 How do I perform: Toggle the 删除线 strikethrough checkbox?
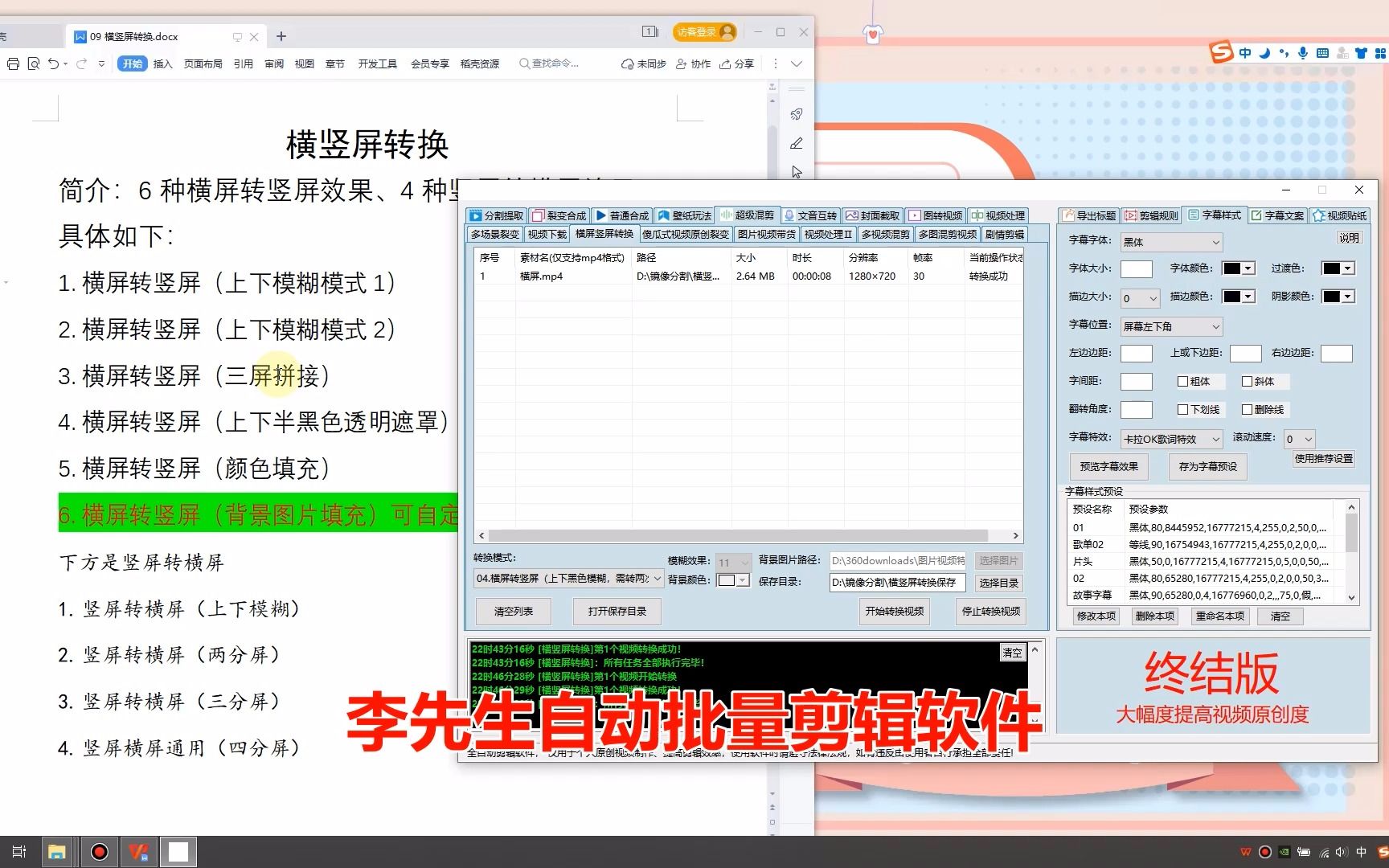tap(1247, 410)
